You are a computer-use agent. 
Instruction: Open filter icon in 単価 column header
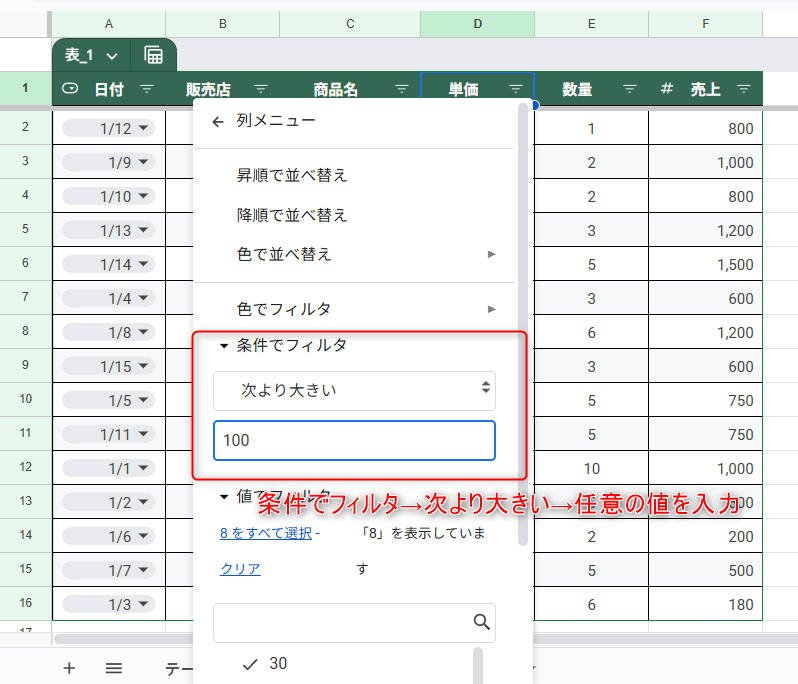click(x=516, y=89)
